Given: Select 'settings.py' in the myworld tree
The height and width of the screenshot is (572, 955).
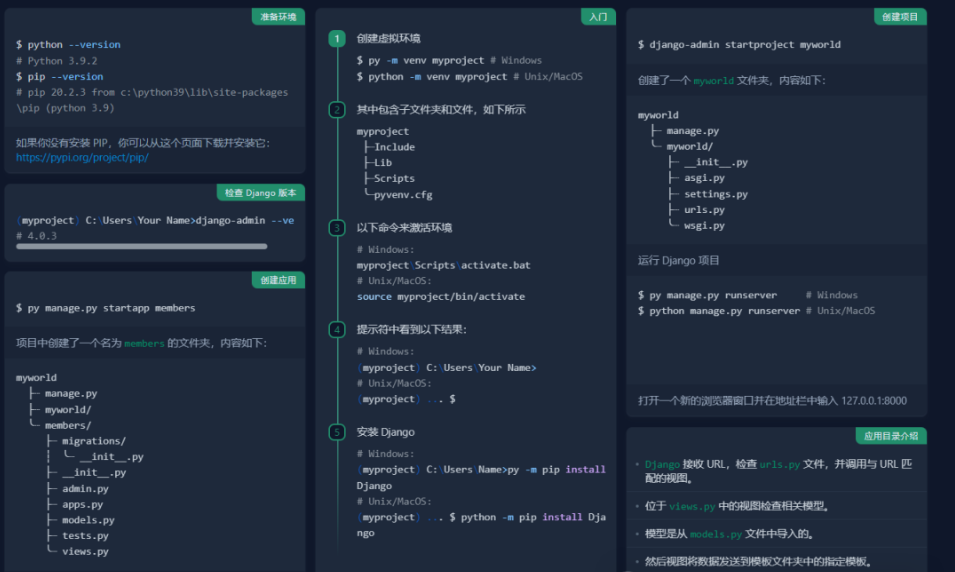Looking at the screenshot, I should coord(716,194).
